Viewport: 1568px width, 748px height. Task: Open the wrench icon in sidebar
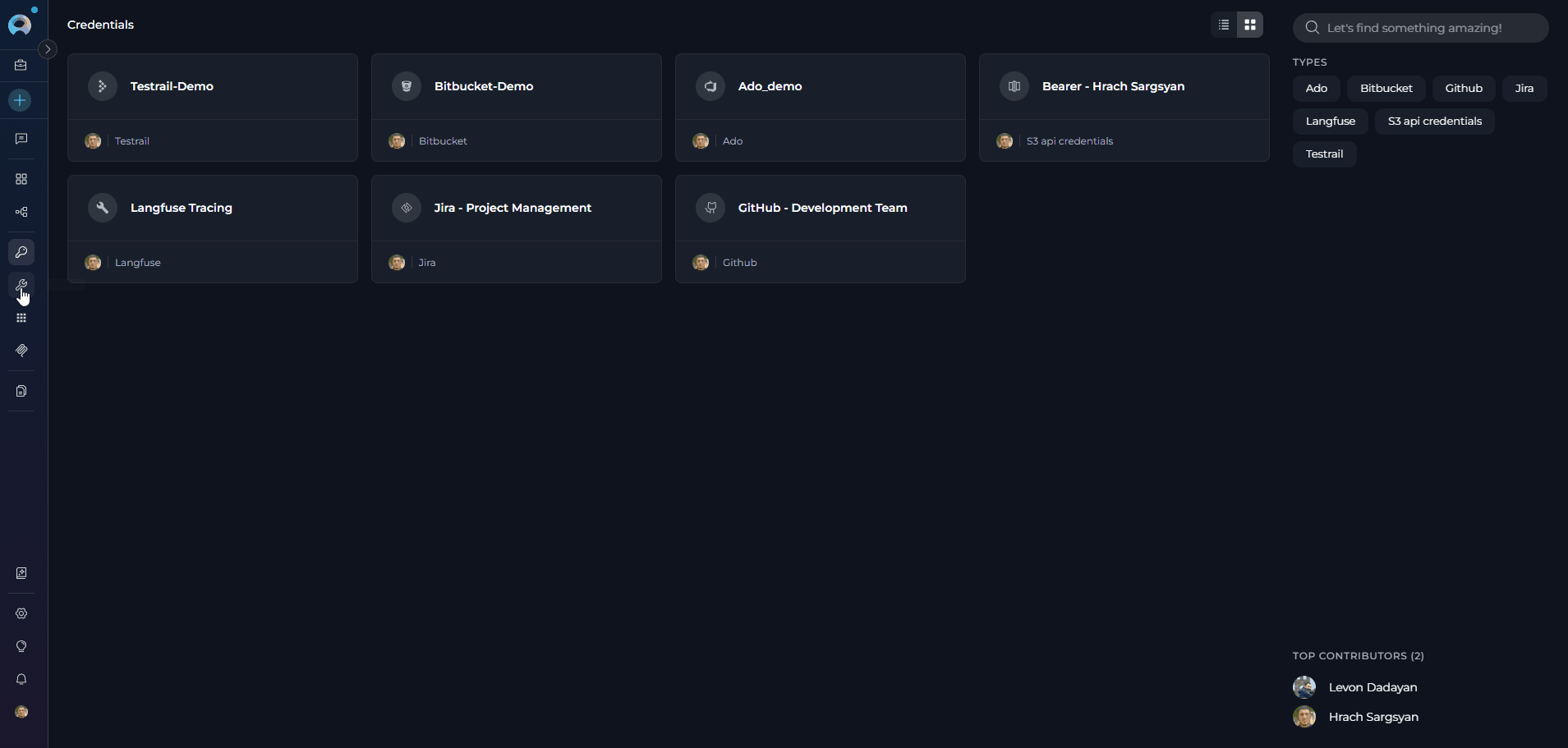tap(21, 285)
